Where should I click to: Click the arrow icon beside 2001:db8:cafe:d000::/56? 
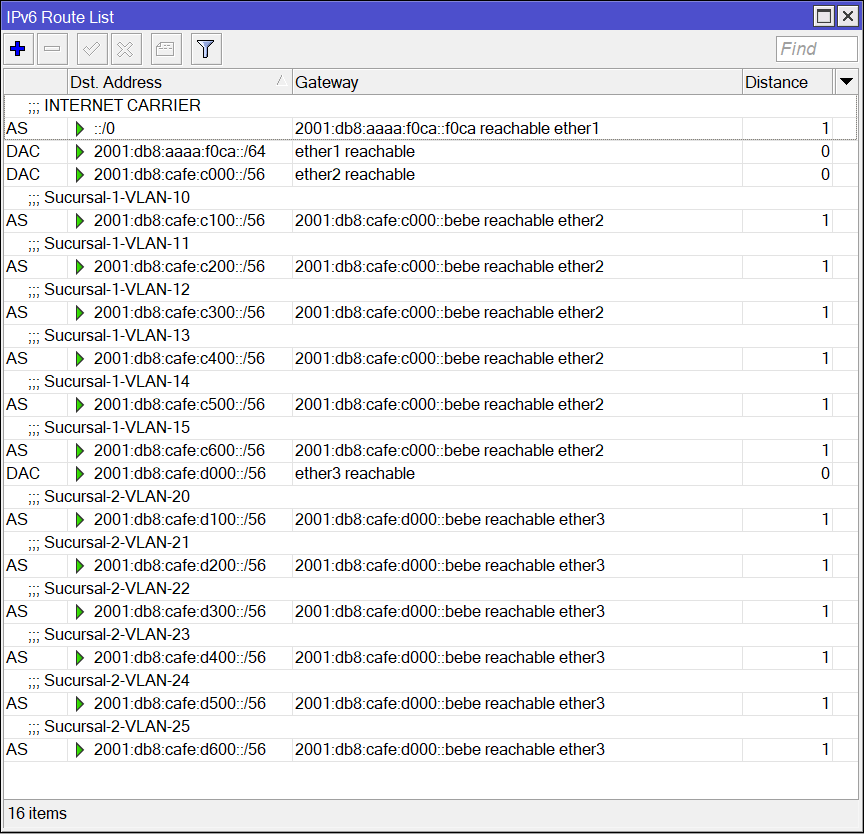click(80, 473)
